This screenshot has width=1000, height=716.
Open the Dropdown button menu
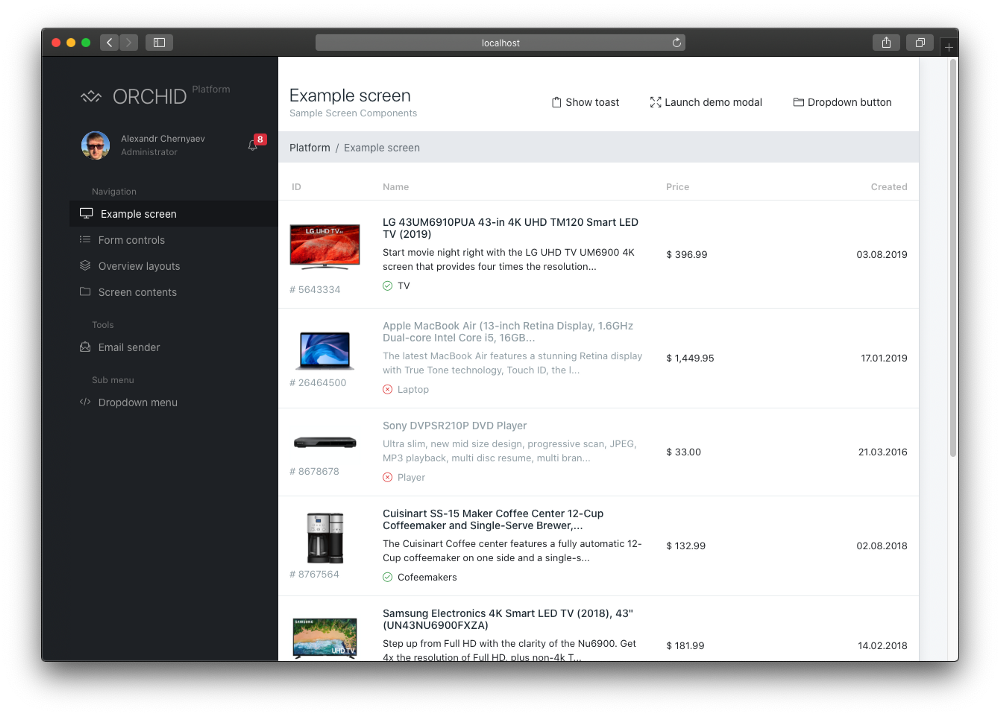(842, 102)
